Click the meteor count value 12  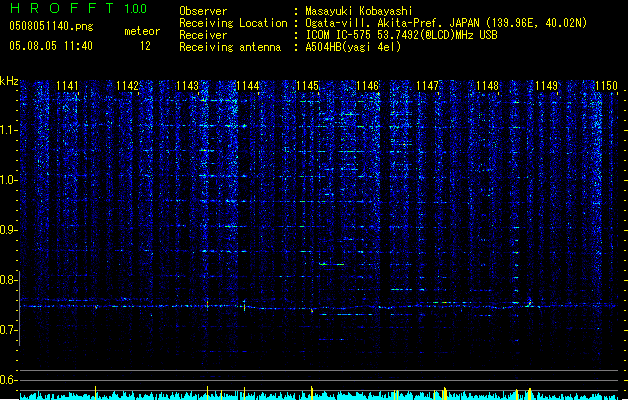click(x=145, y=46)
